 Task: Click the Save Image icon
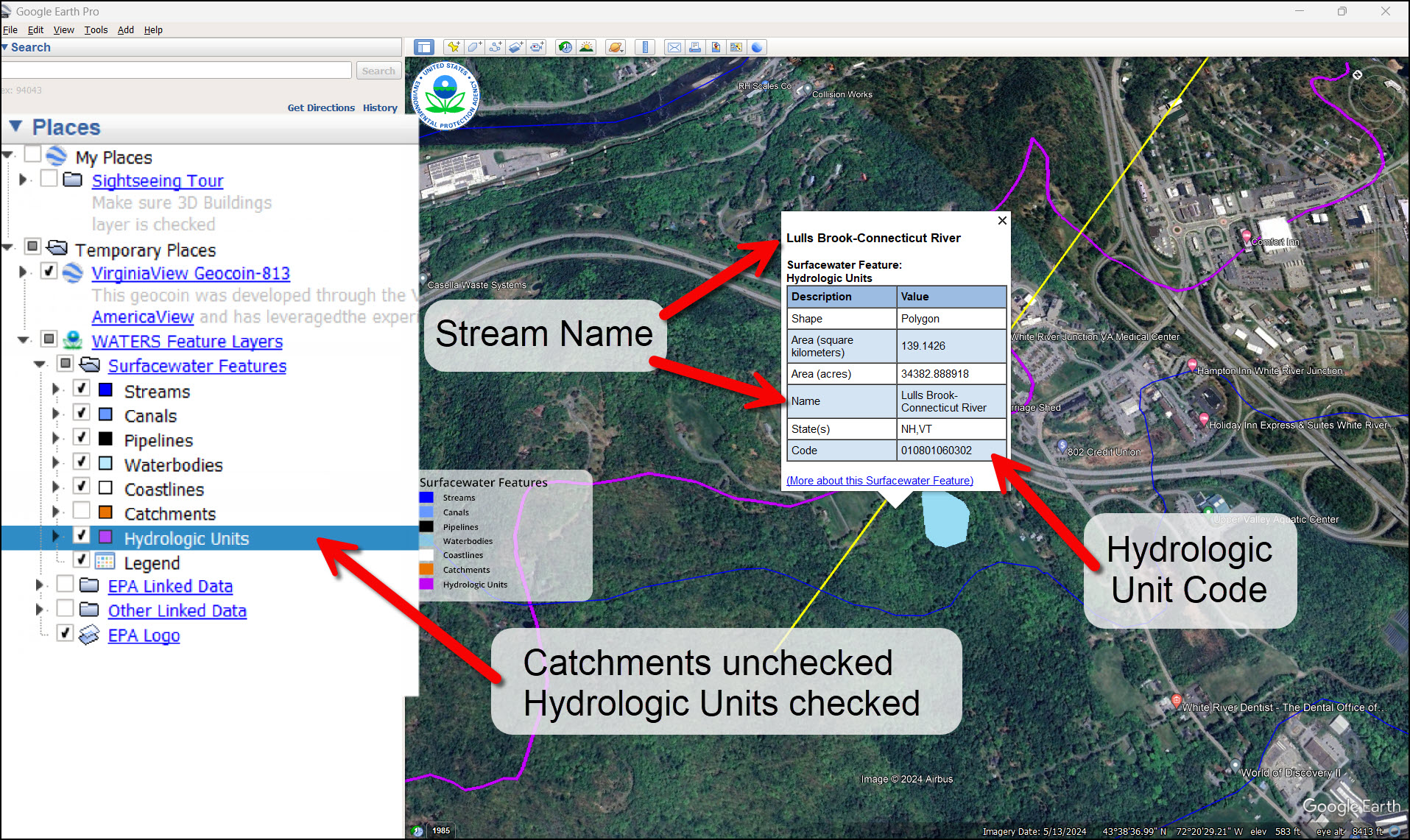(715, 47)
